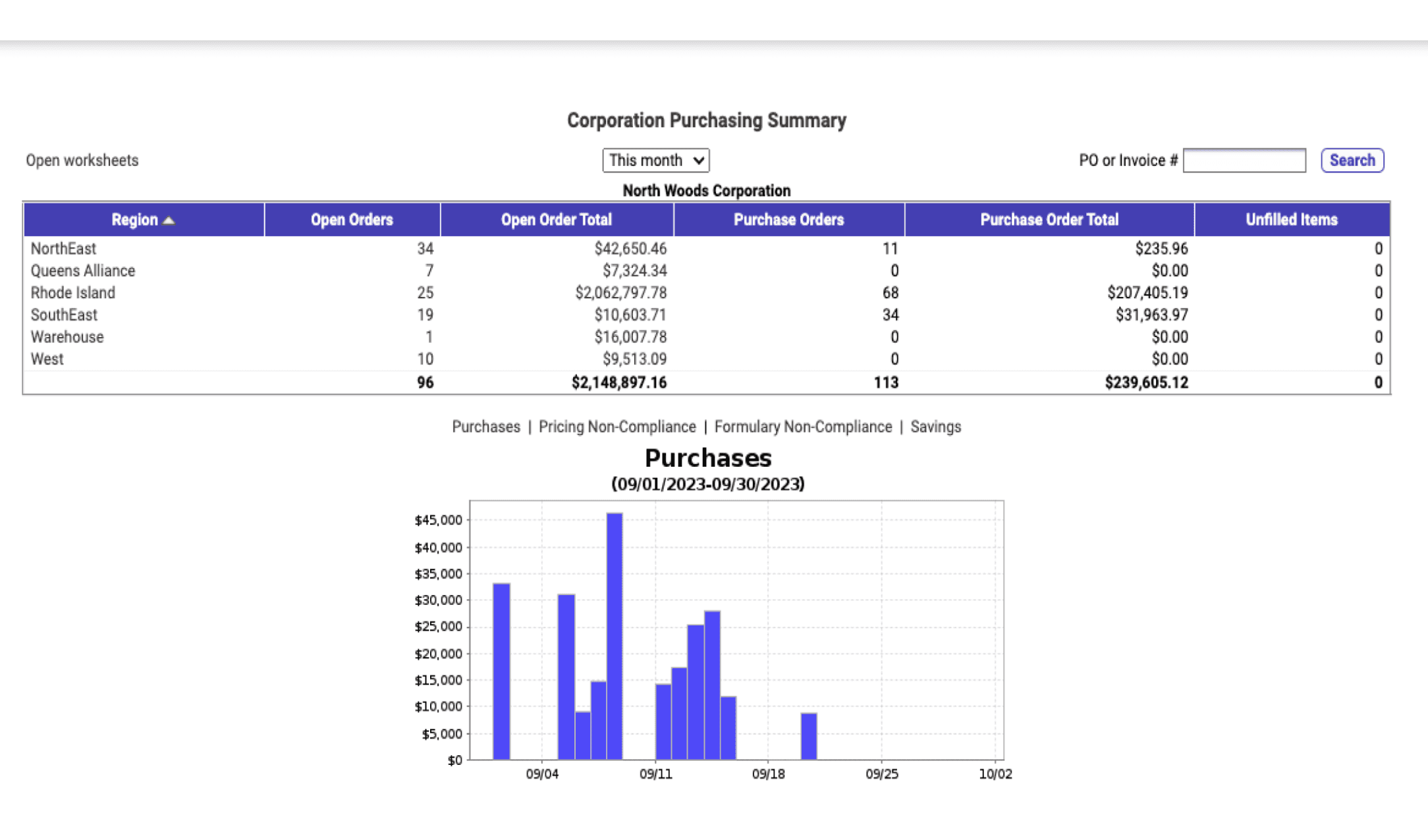Sort by Open Orders column header

[352, 220]
